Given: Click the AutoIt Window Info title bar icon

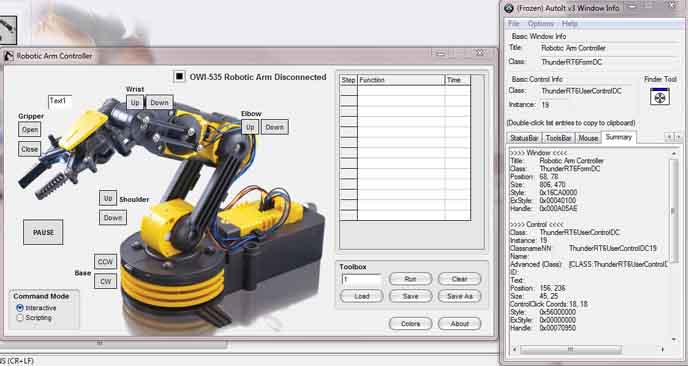Looking at the screenshot, I should tap(509, 8).
